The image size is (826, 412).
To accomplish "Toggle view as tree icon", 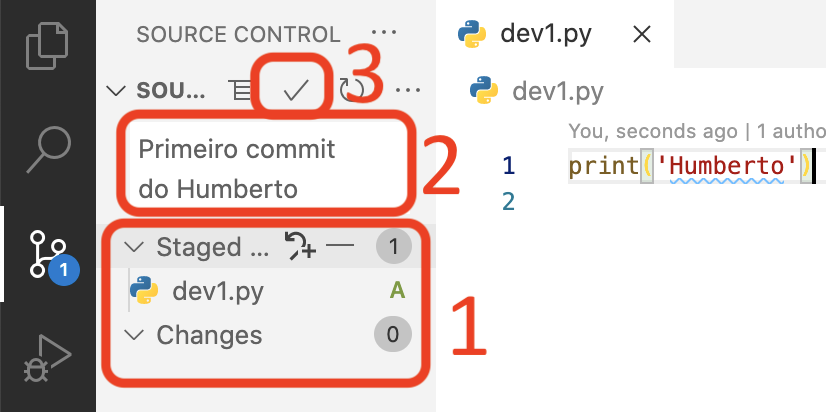I will [240, 91].
